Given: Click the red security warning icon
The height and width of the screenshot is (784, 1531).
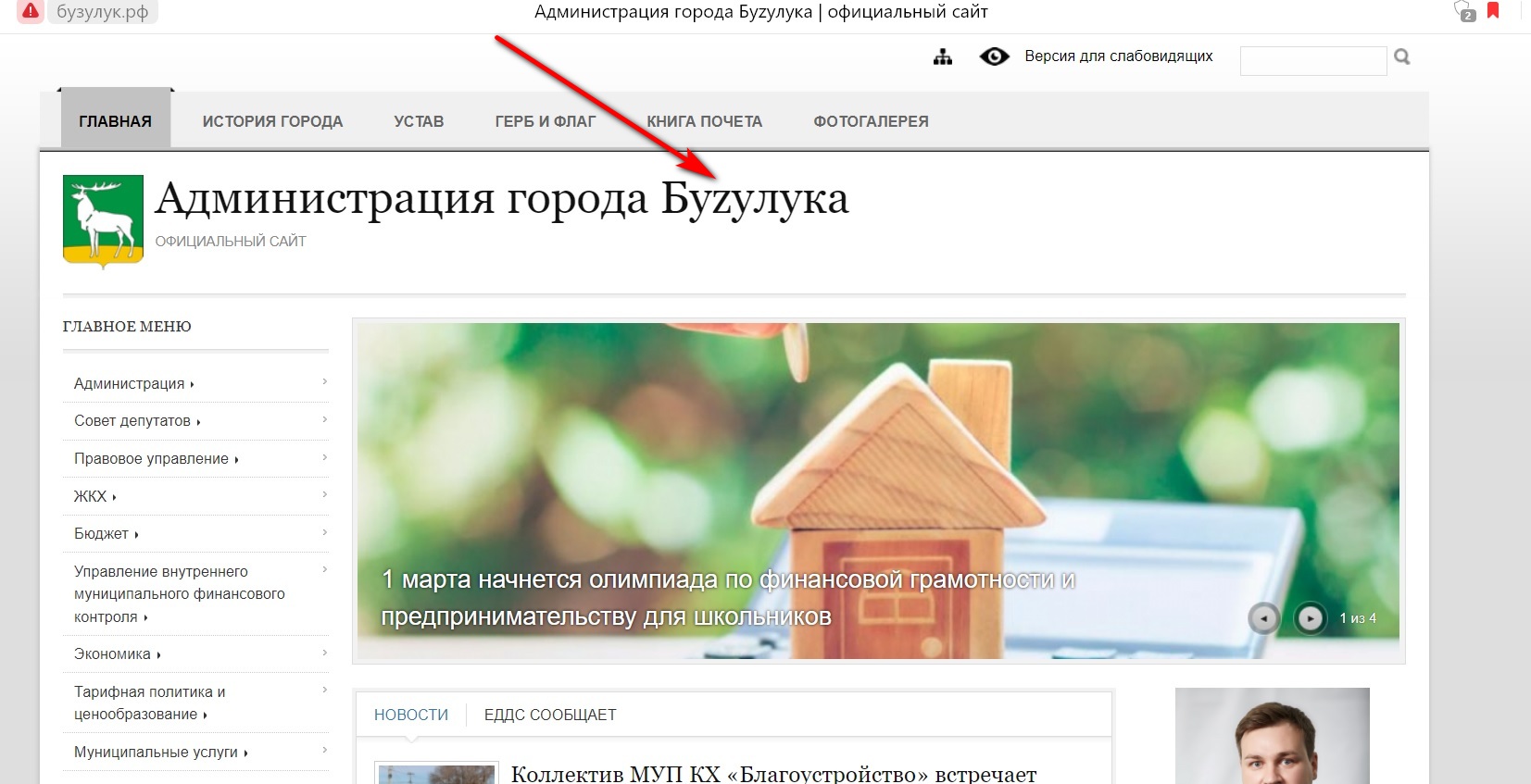Looking at the screenshot, I should coord(31,12).
